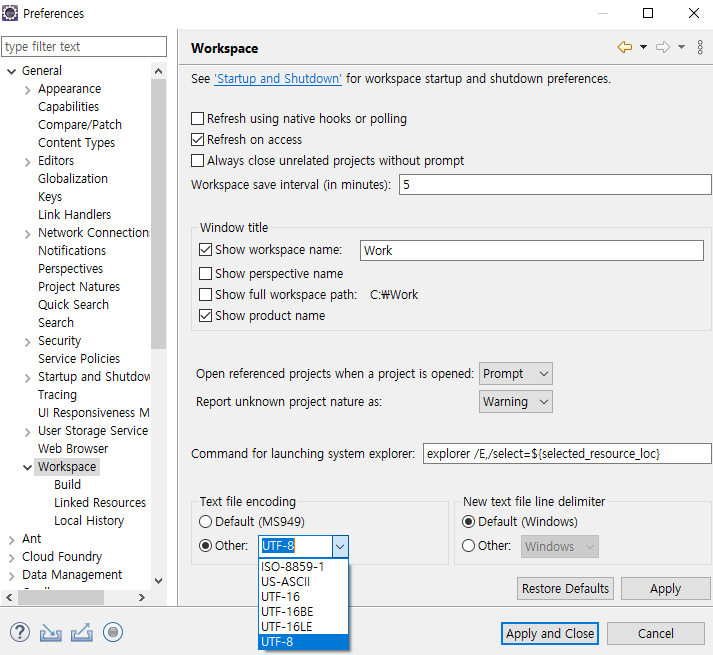Click the forward navigation arrow icon
The height and width of the screenshot is (655, 713).
click(x=663, y=47)
